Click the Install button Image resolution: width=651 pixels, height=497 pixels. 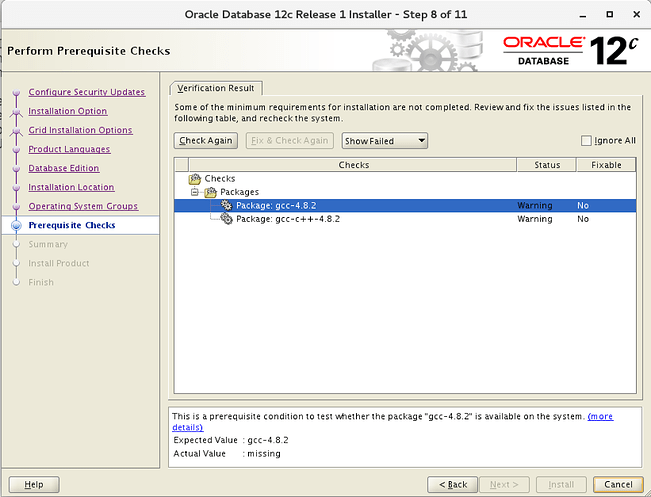click(561, 485)
